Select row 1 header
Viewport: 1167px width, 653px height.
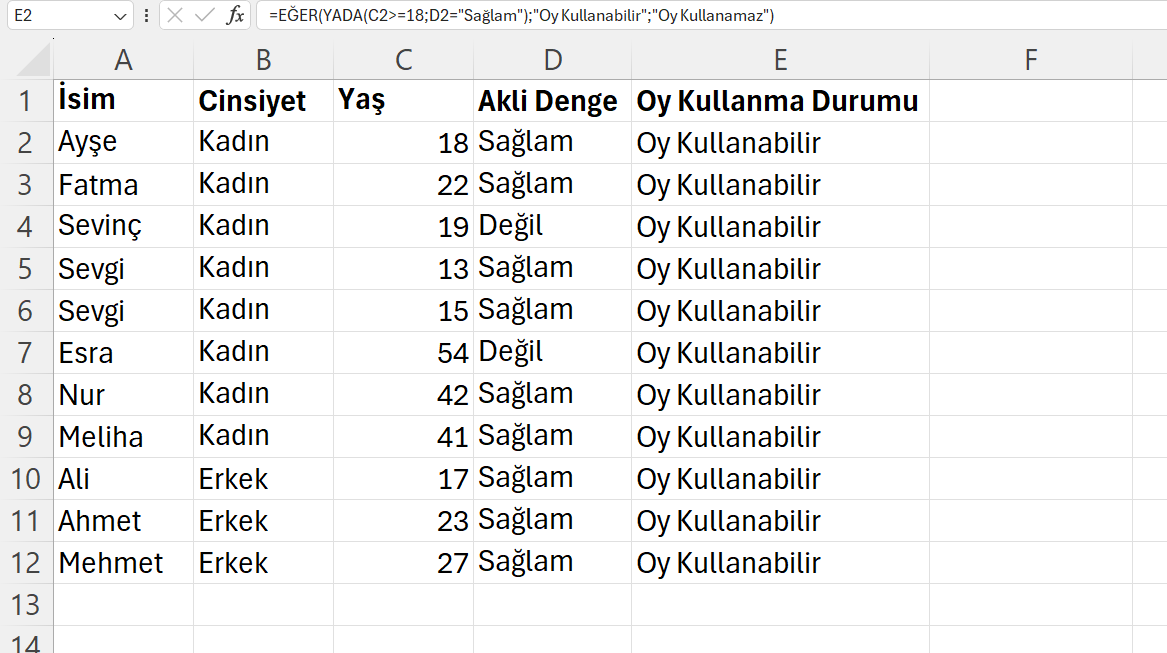coord(26,101)
